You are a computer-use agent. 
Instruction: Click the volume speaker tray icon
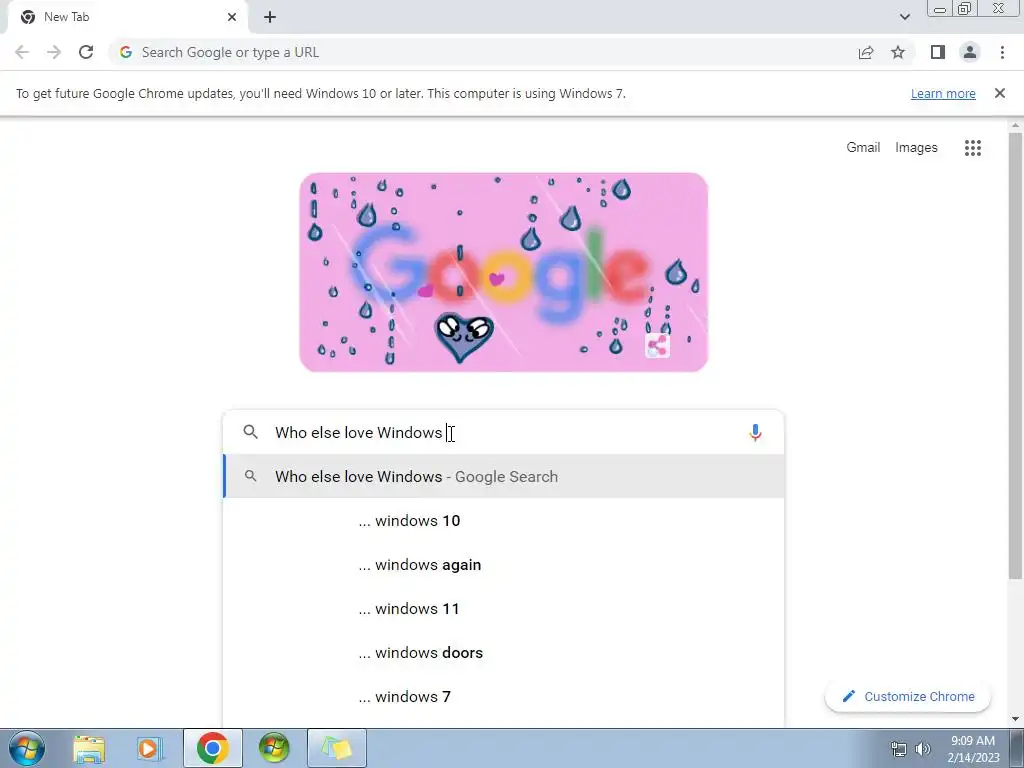923,749
